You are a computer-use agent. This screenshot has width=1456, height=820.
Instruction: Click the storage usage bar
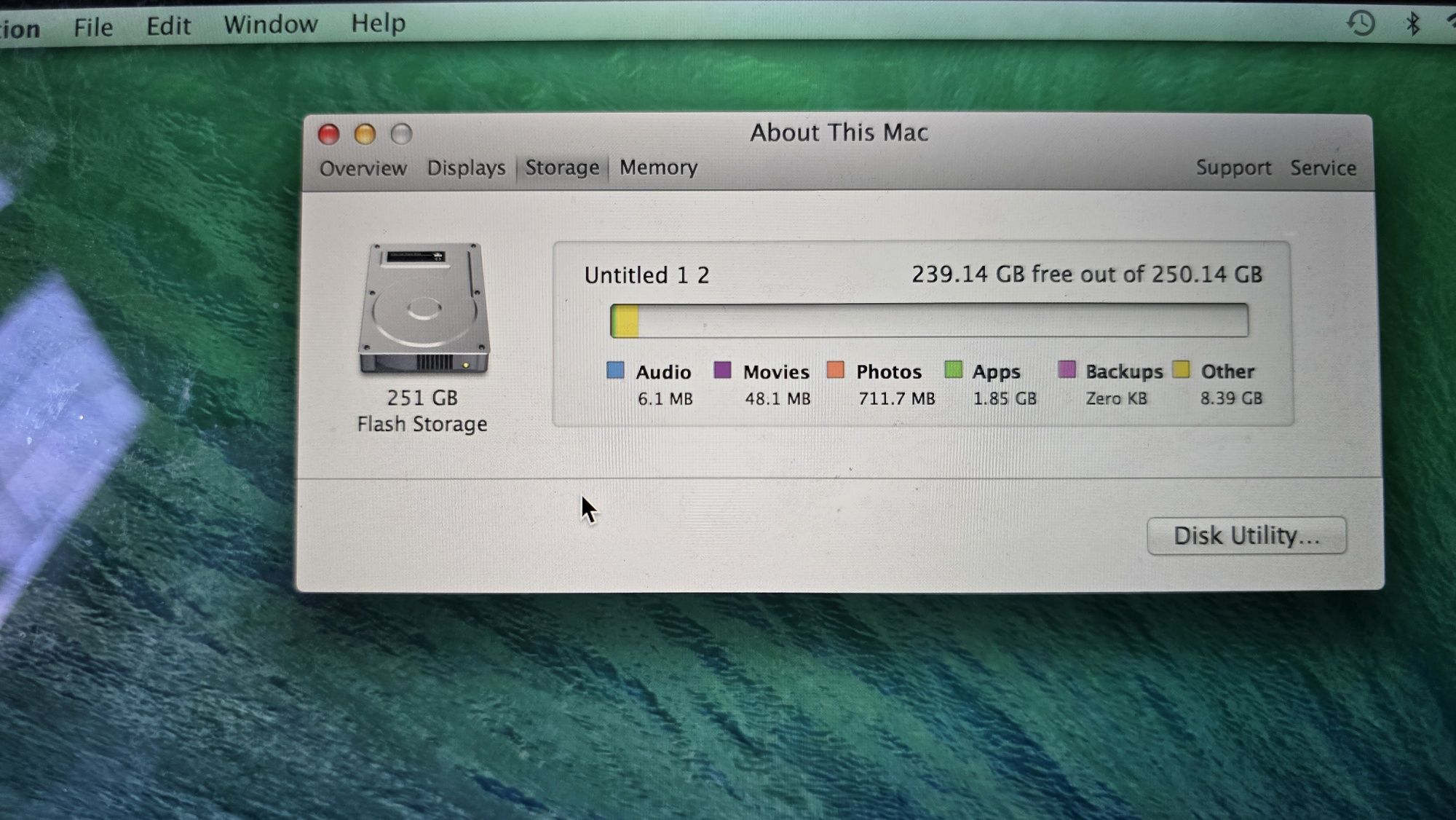[x=929, y=320]
